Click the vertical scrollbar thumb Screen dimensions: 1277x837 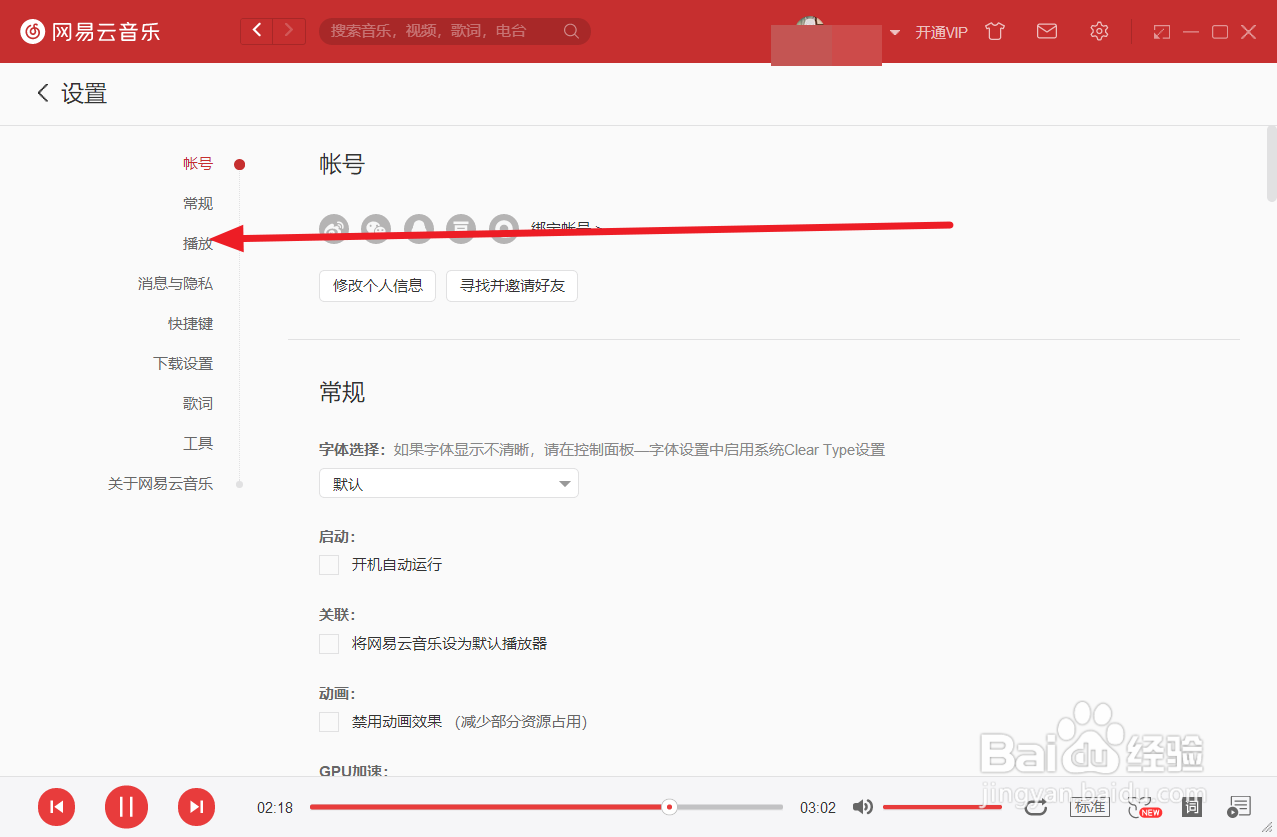tap(1272, 165)
